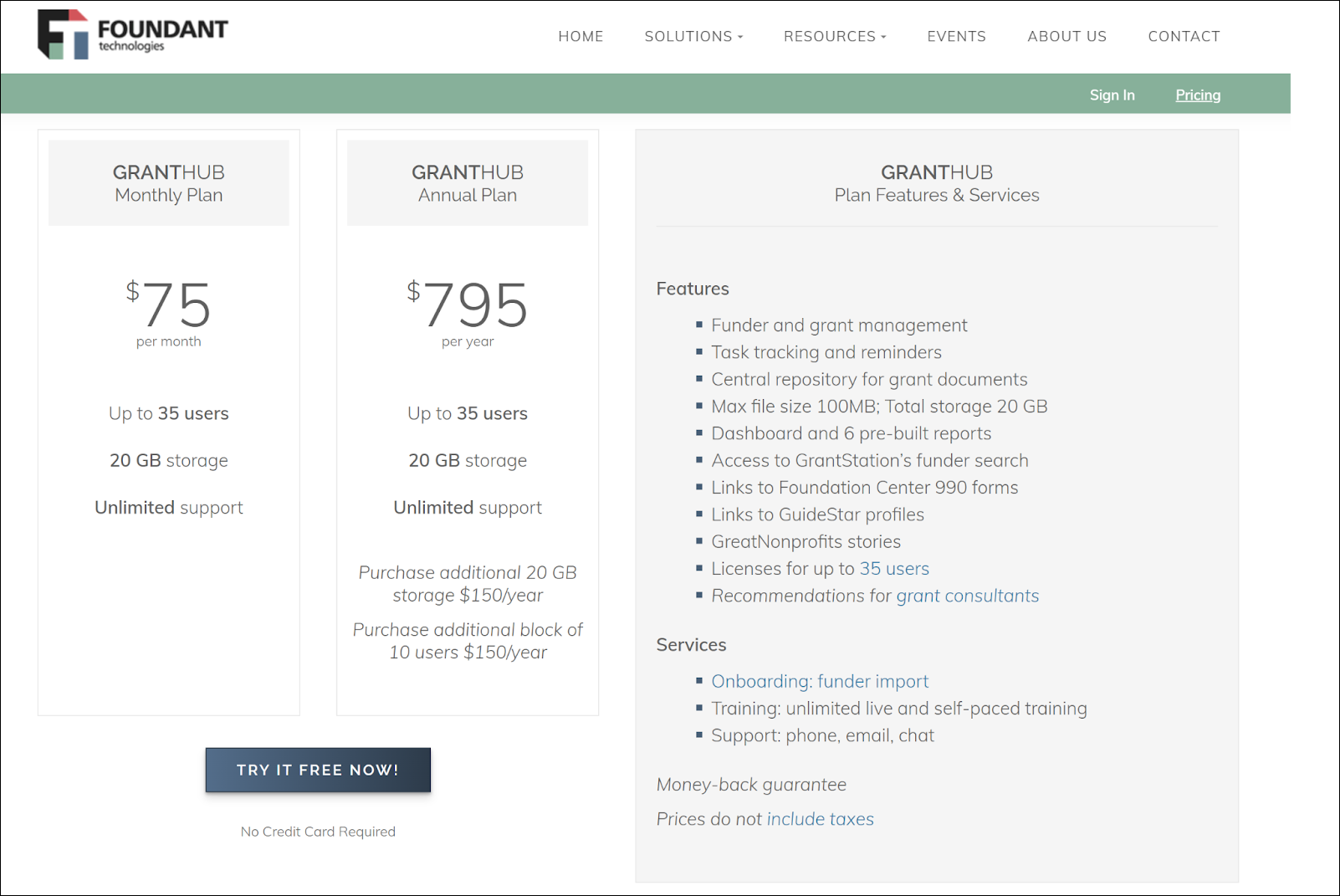Click 'Support: phone, email, chat' item
This screenshot has width=1340, height=896.
[822, 736]
